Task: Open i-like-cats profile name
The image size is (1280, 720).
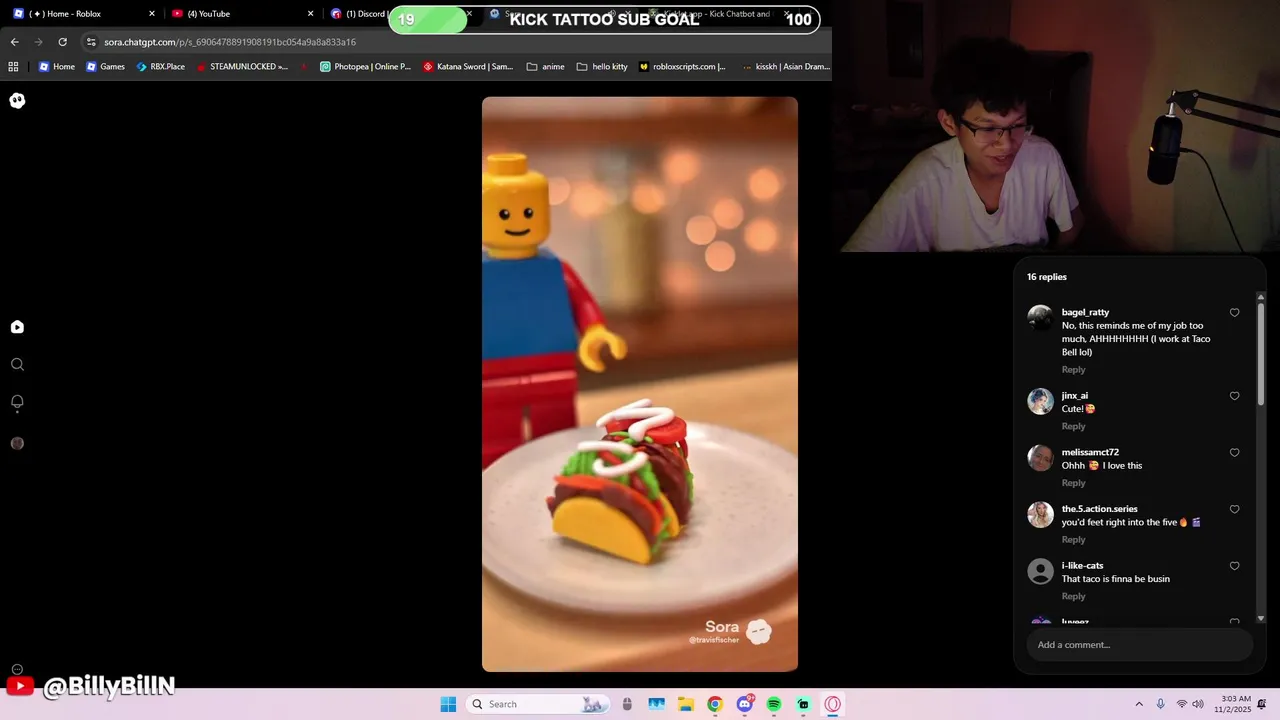Action: click(x=1082, y=566)
